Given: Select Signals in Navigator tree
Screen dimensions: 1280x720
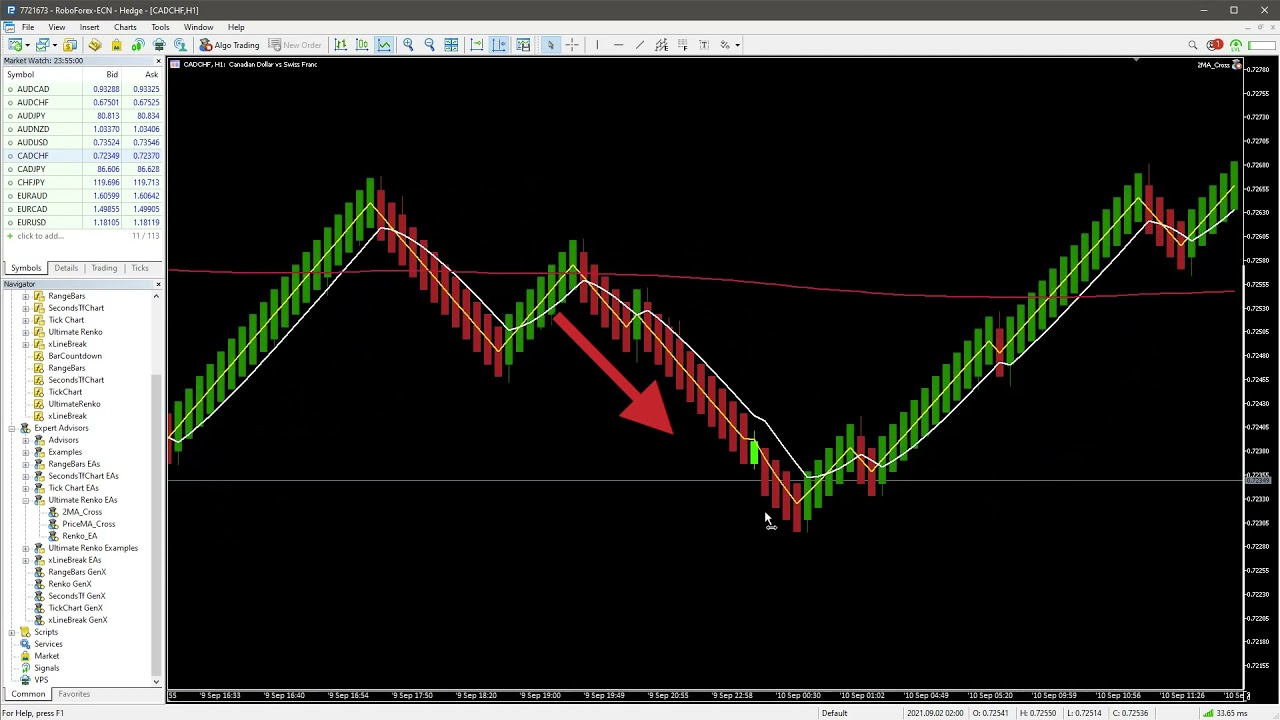Looking at the screenshot, I should (46, 668).
